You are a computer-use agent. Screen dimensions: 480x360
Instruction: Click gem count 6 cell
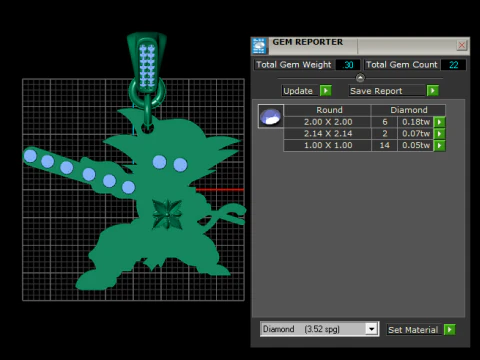coord(385,122)
